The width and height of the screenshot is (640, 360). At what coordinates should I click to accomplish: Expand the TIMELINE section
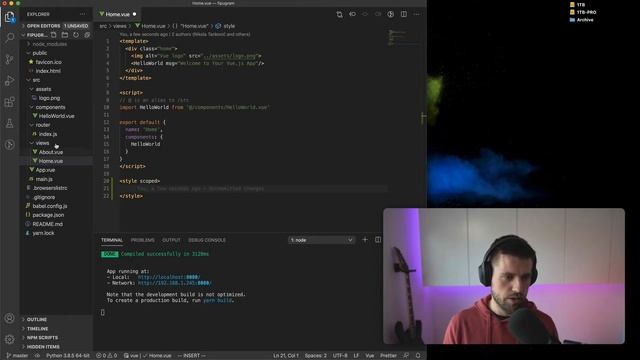57,329
